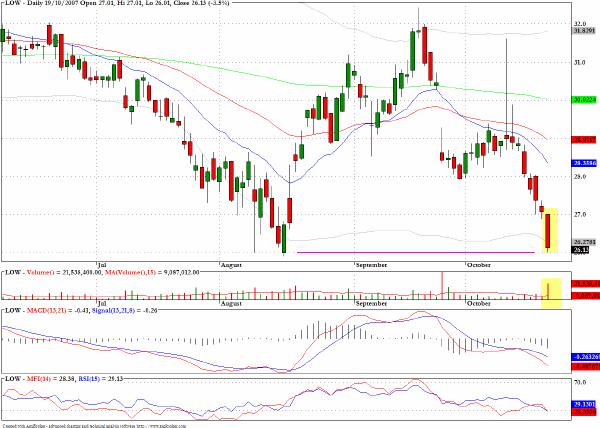The height and width of the screenshot is (428, 600).
Task: Select the 28.0 price axis label
Action: 579,176
